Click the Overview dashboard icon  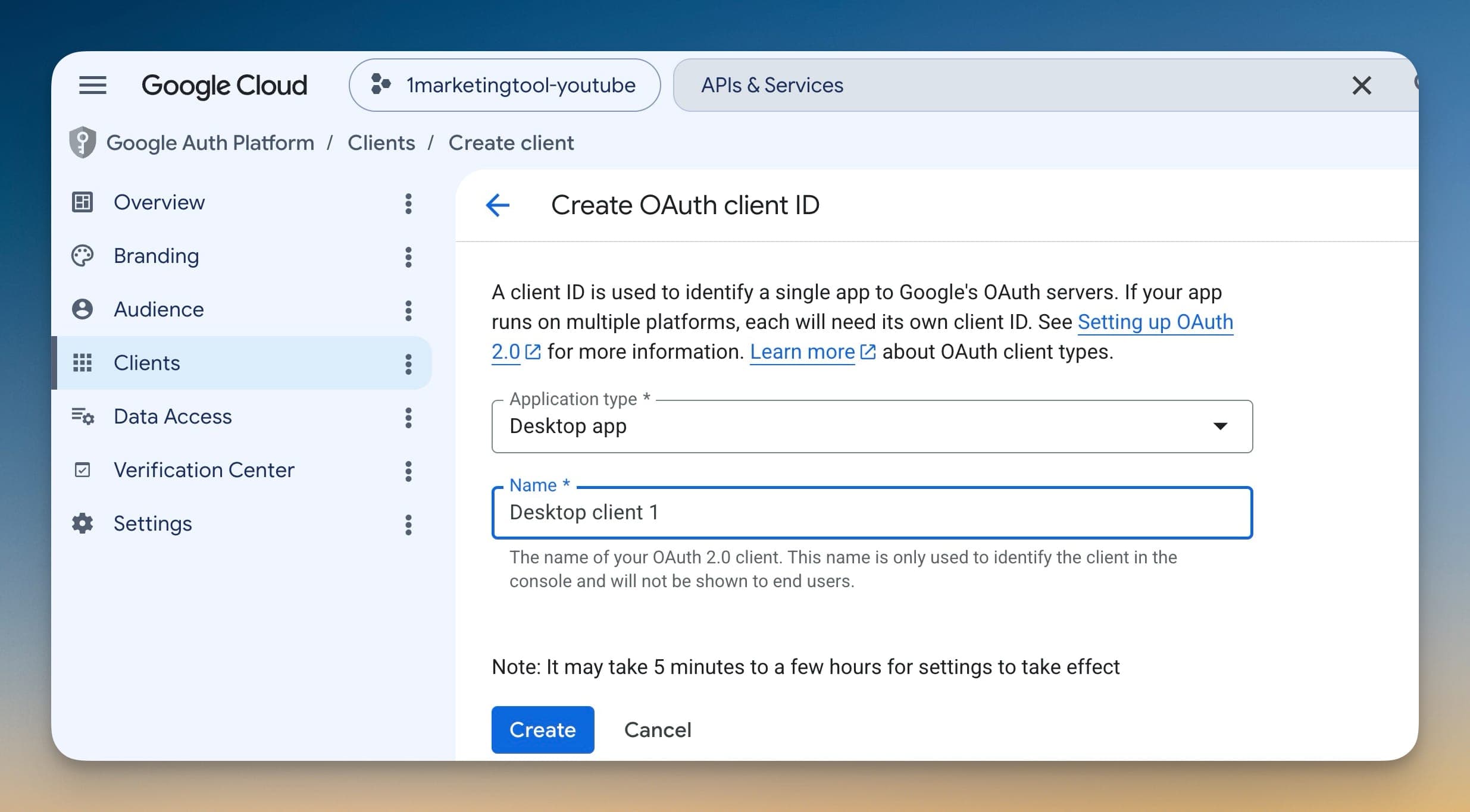(x=82, y=202)
